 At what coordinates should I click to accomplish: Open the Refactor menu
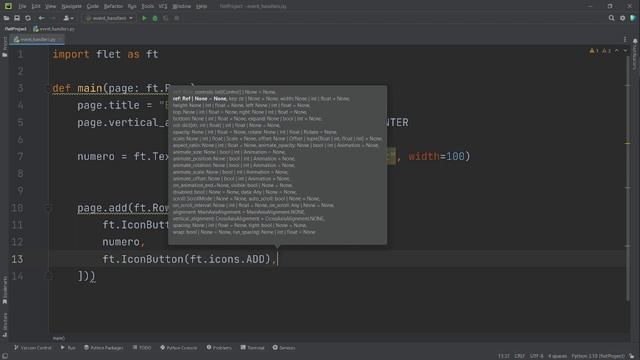(113, 6)
